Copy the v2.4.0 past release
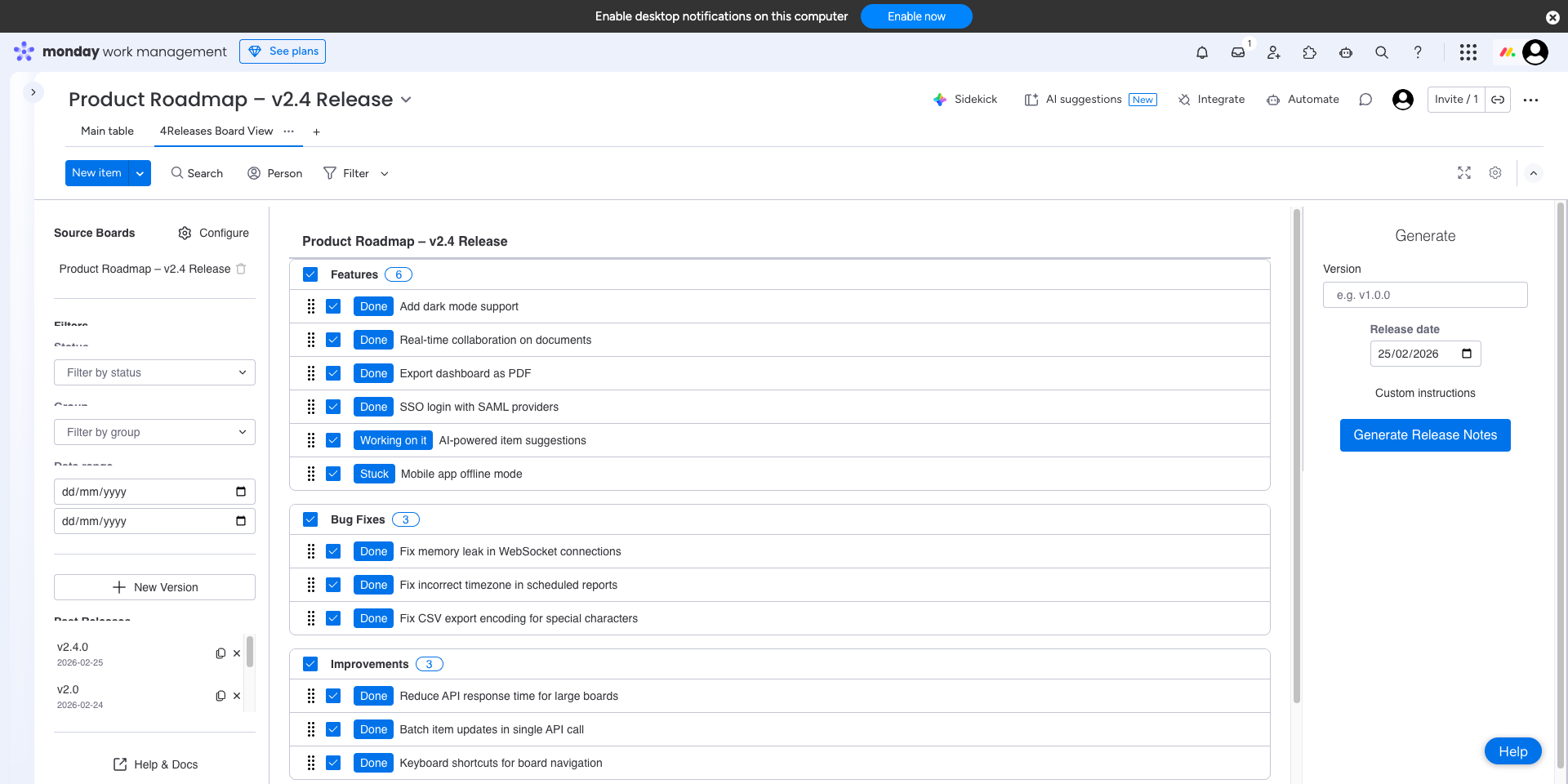This screenshot has width=1568, height=784. [220, 653]
